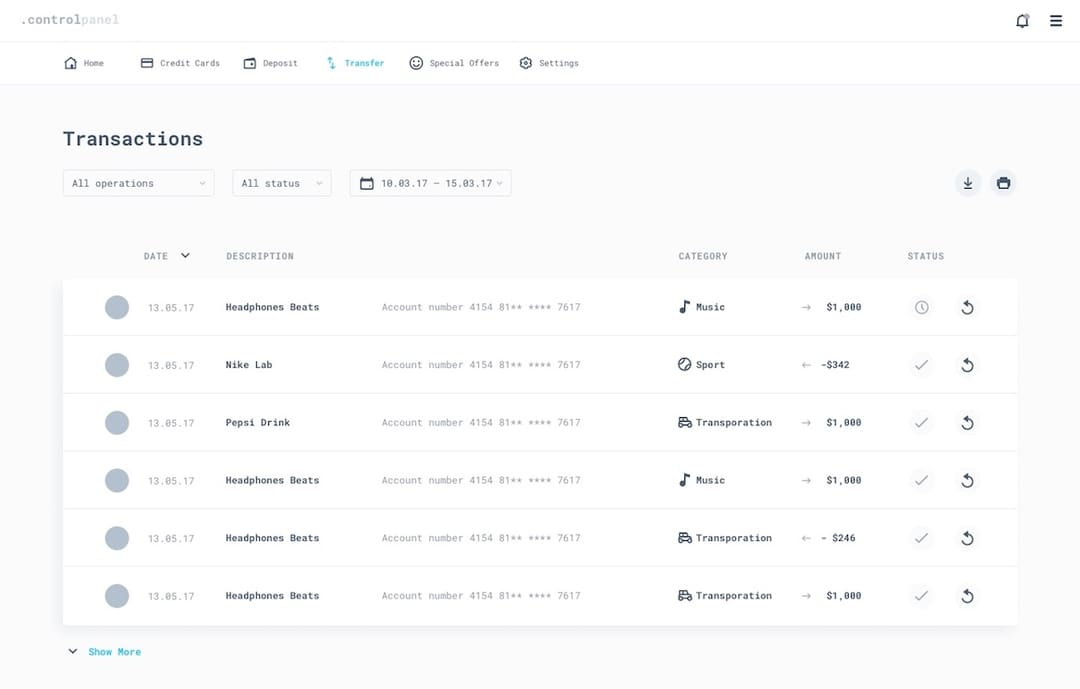The height and width of the screenshot is (689, 1080).
Task: Click the checkmark status on the Nike Lab row
Action: tap(921, 364)
